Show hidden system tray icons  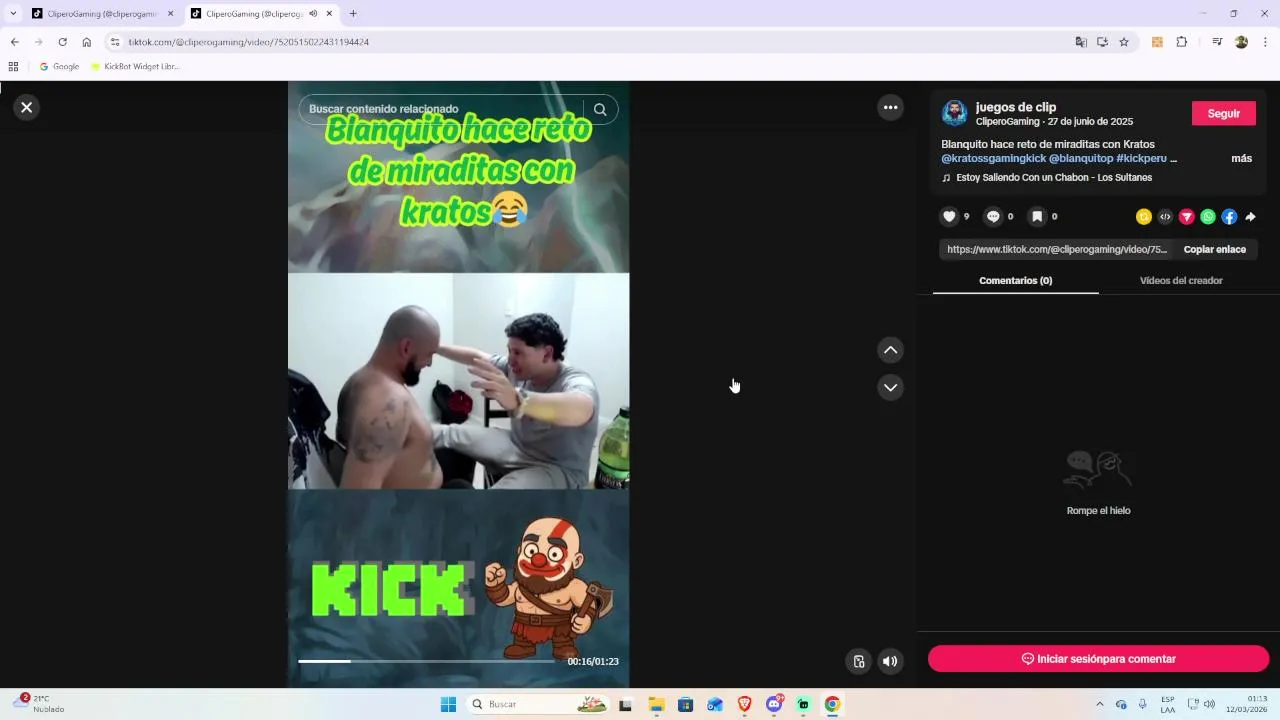(x=1100, y=704)
